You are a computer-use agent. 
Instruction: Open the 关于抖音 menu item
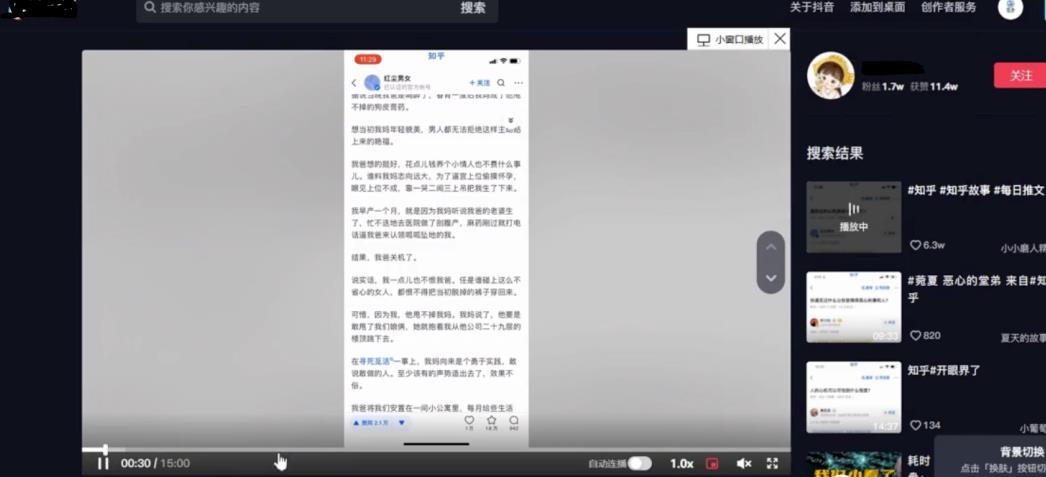(x=811, y=7)
